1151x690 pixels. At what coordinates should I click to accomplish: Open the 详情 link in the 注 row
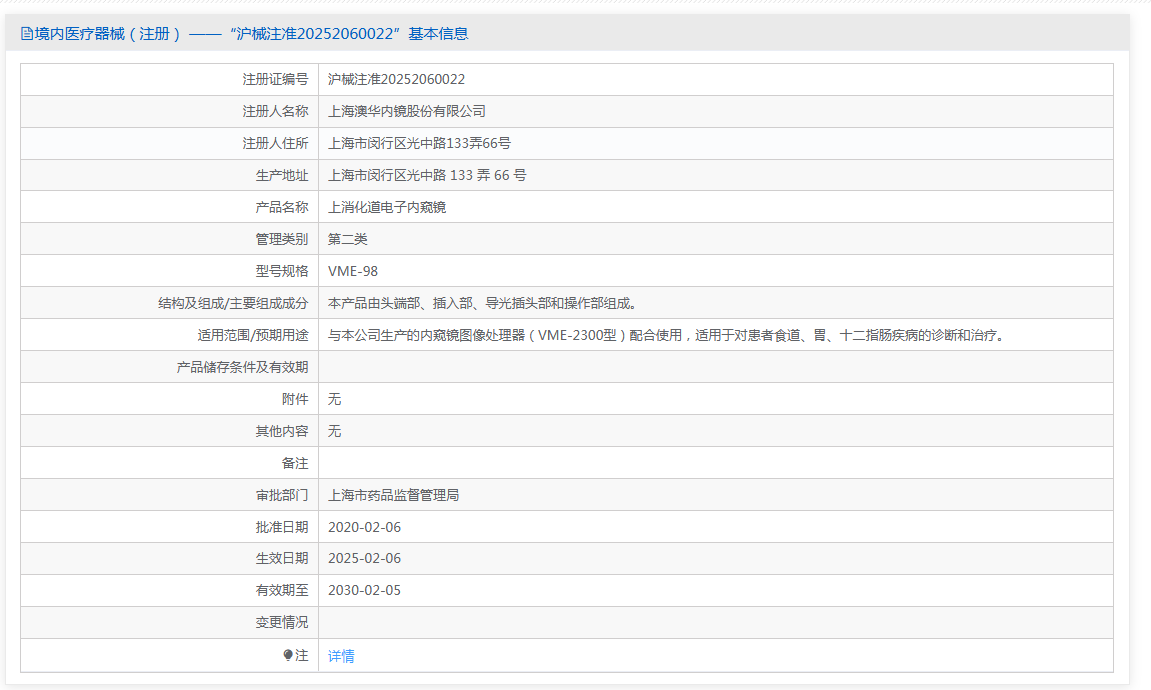point(341,656)
